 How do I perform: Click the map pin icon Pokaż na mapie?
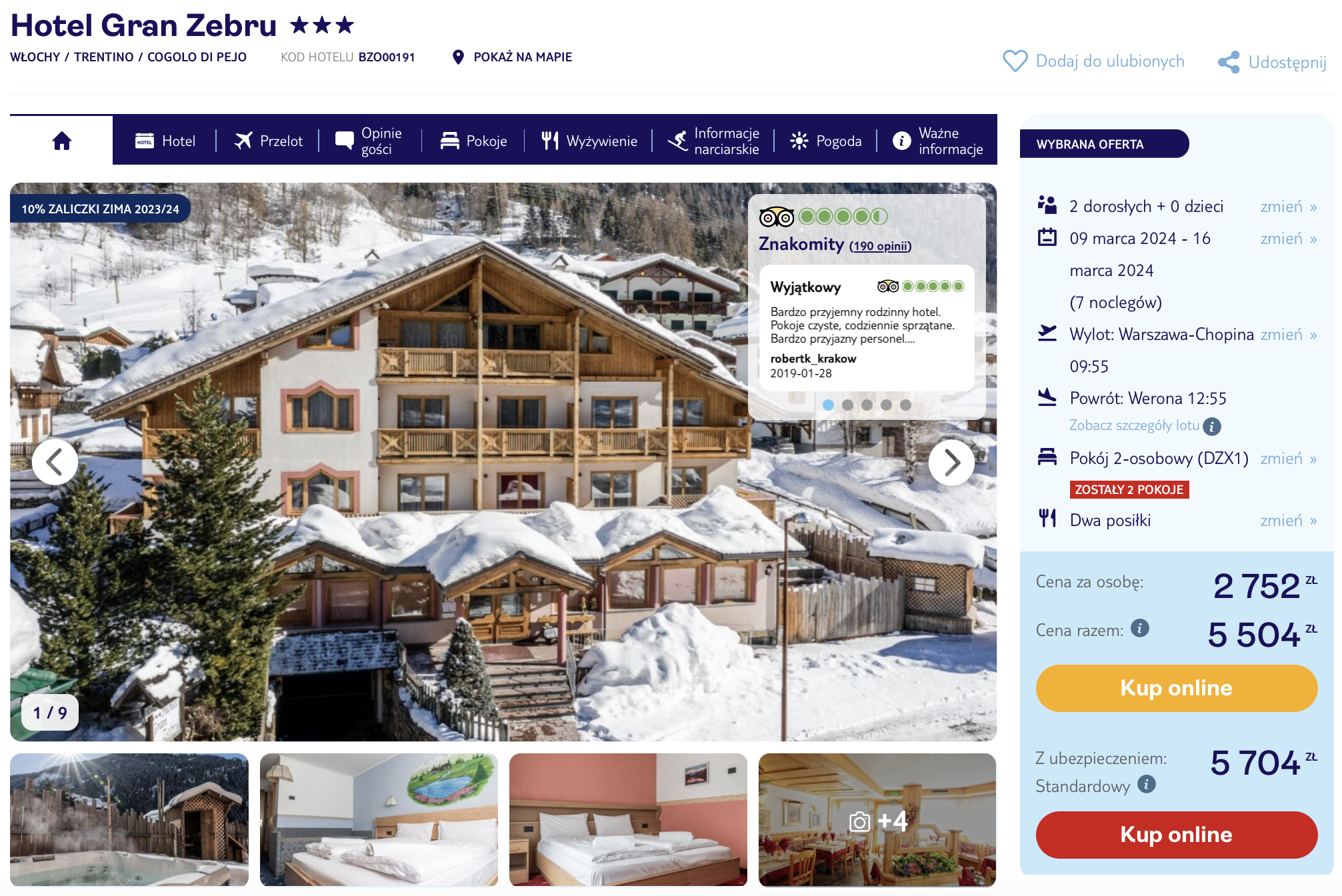458,57
